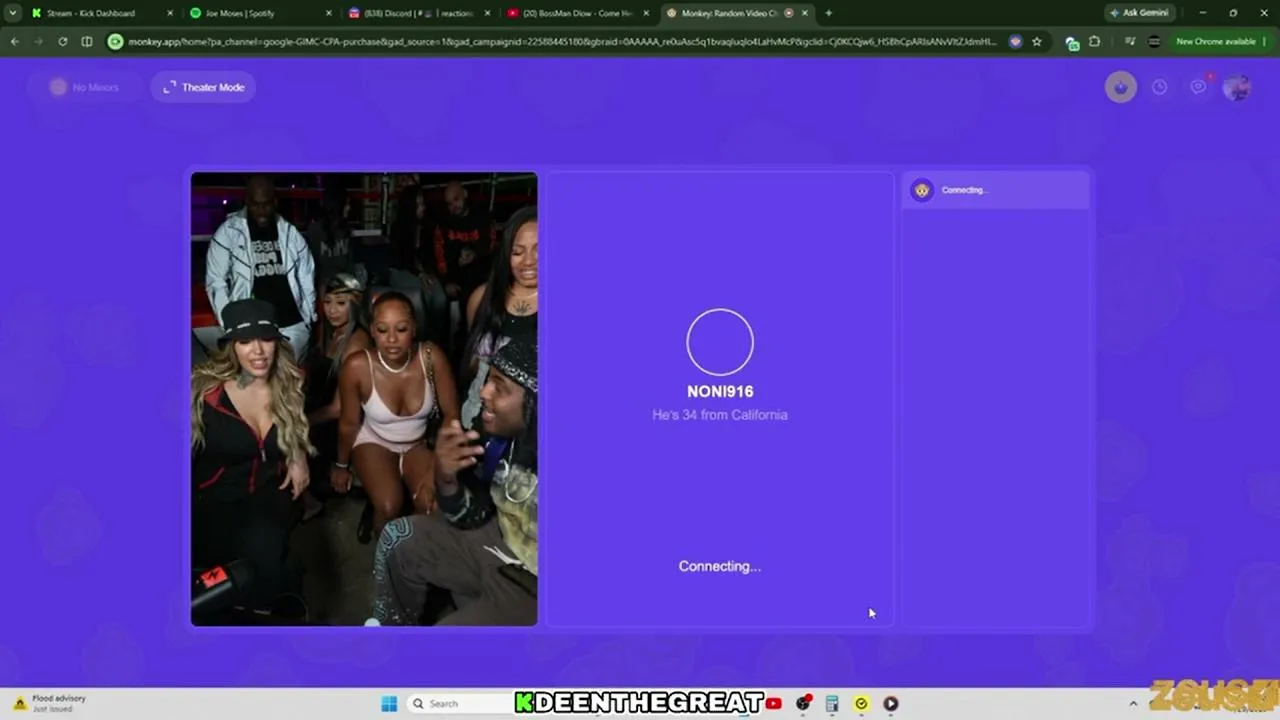Screen dimensions: 1280x720
Task: Open the browser side panel icon
Action: point(87,42)
